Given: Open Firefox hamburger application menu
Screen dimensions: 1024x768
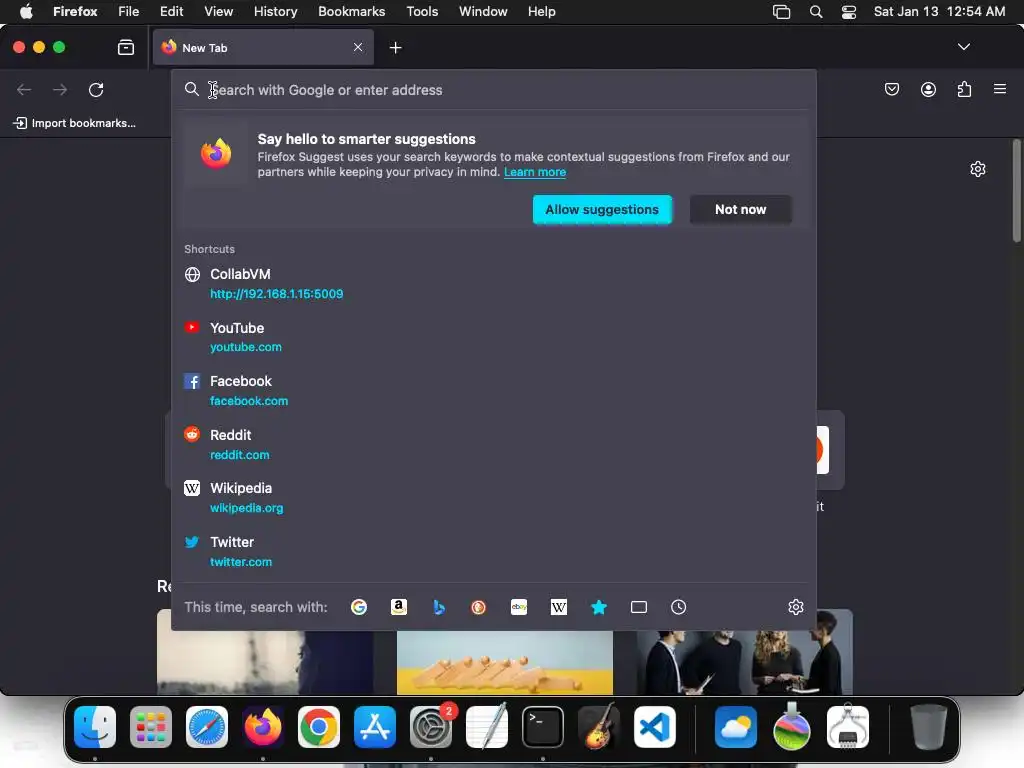Looking at the screenshot, I should pos(1000,89).
